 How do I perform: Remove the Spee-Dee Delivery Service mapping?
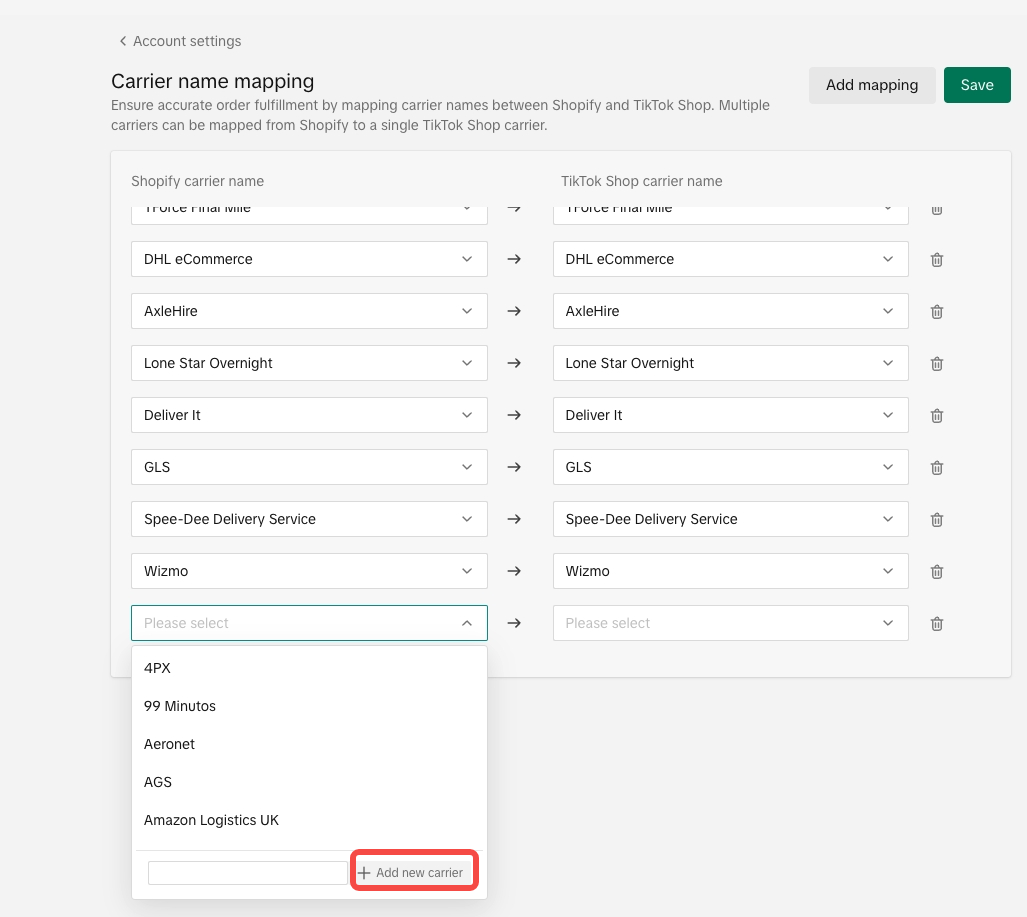point(936,520)
